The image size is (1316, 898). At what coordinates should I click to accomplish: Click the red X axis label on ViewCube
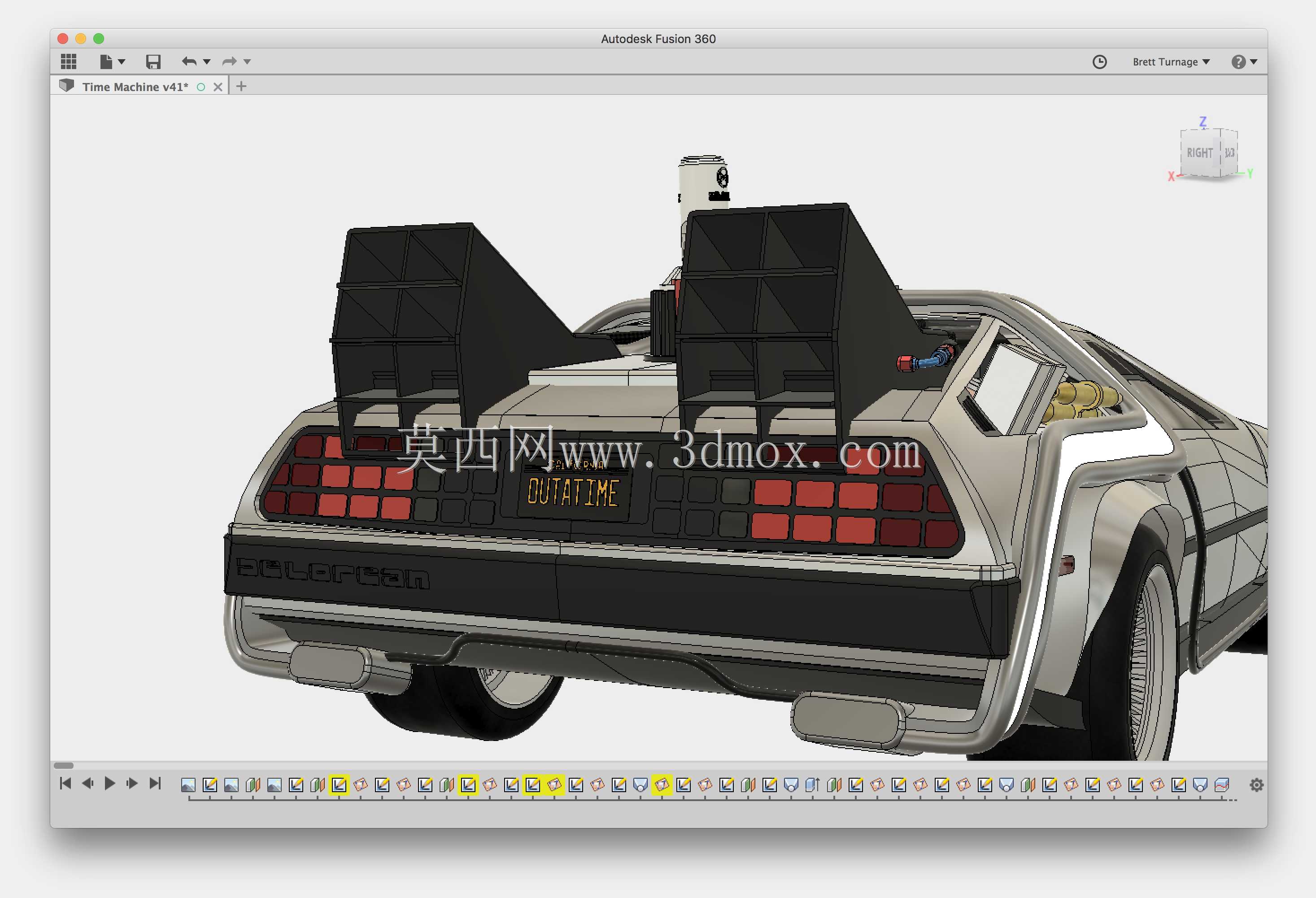click(x=1171, y=177)
